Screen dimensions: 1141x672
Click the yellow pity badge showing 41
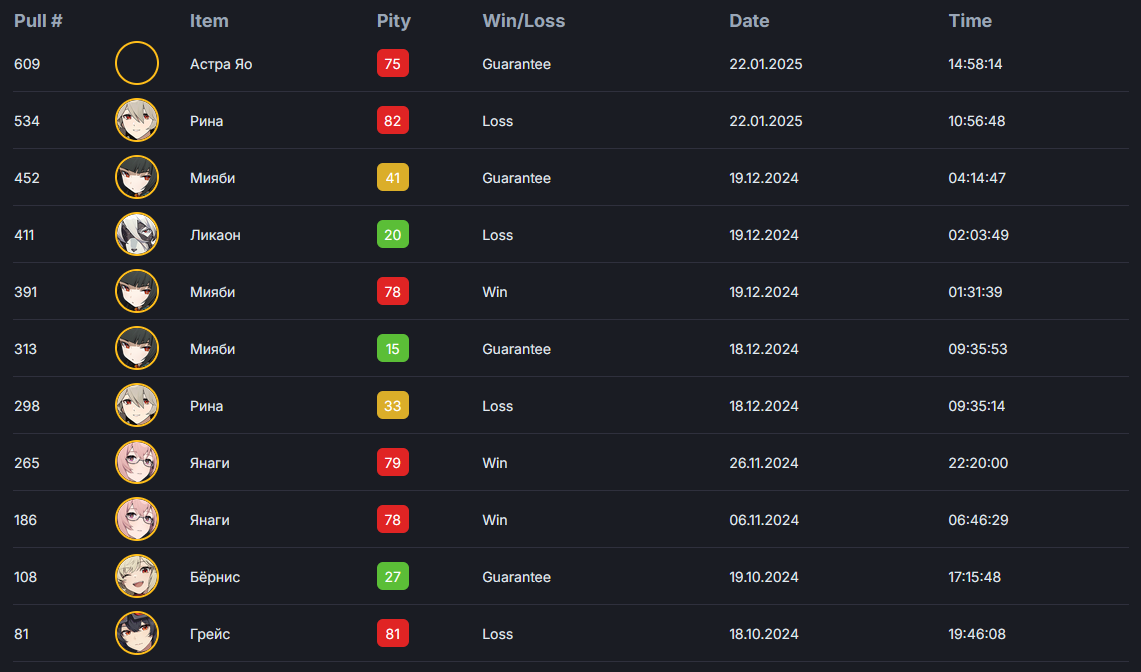pyautogui.click(x=393, y=178)
